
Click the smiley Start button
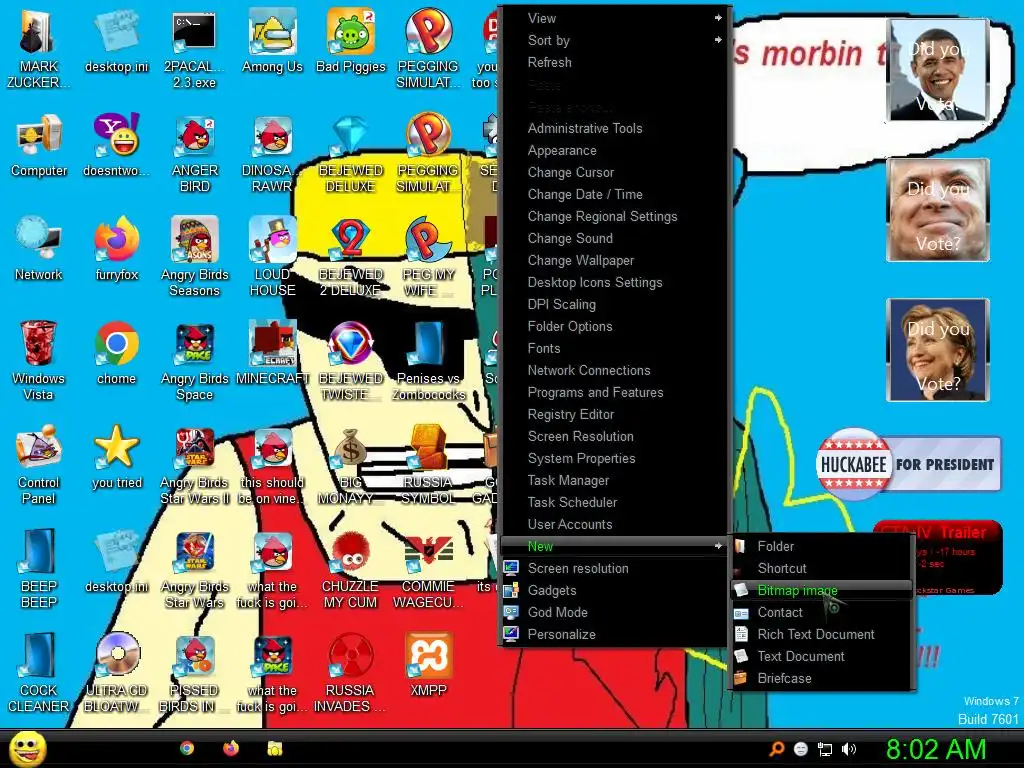(27, 748)
